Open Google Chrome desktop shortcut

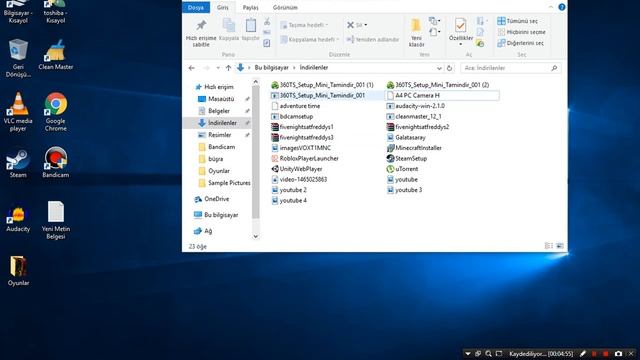tap(56, 112)
